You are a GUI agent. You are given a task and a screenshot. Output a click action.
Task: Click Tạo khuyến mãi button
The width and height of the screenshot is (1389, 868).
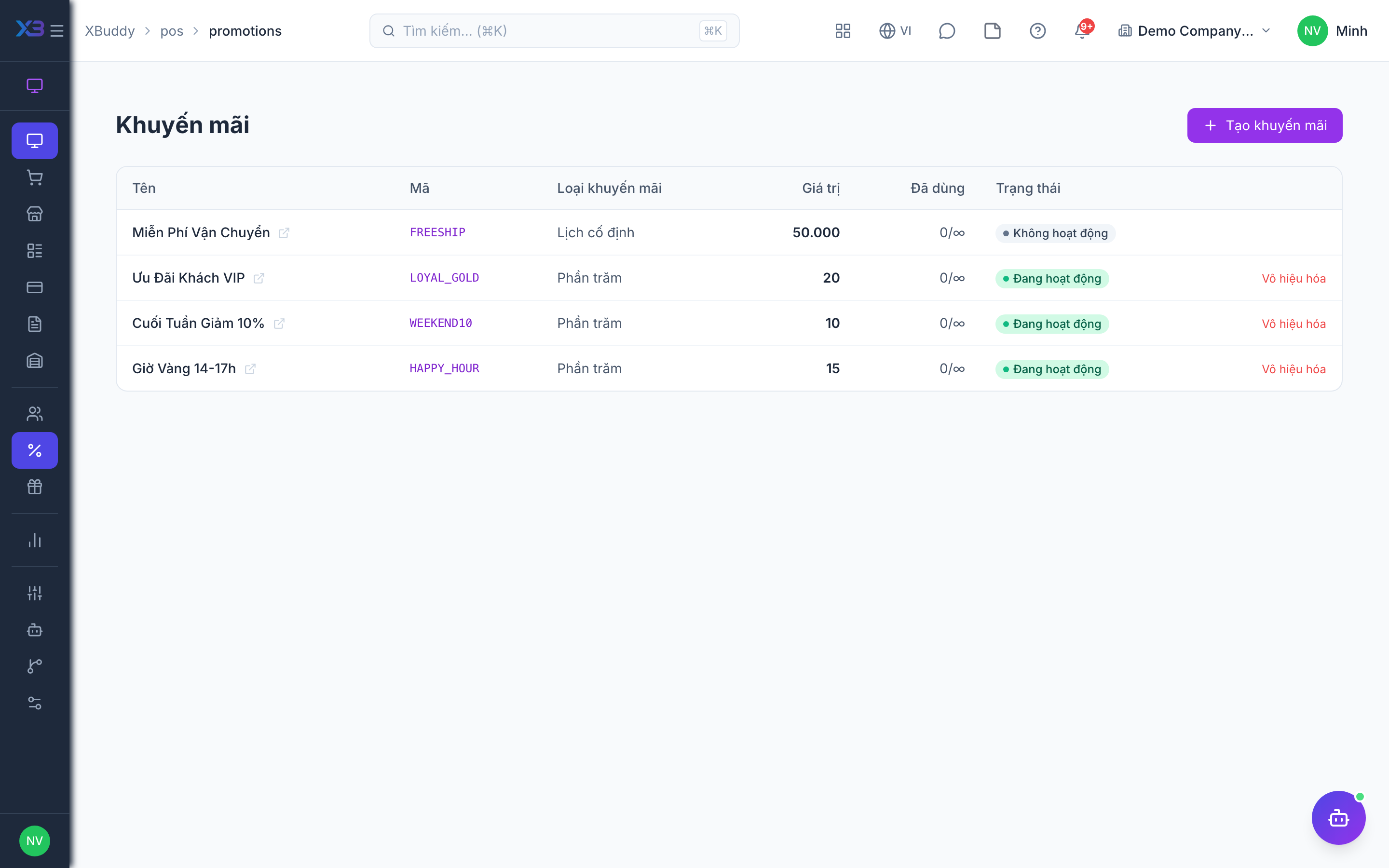click(1265, 125)
